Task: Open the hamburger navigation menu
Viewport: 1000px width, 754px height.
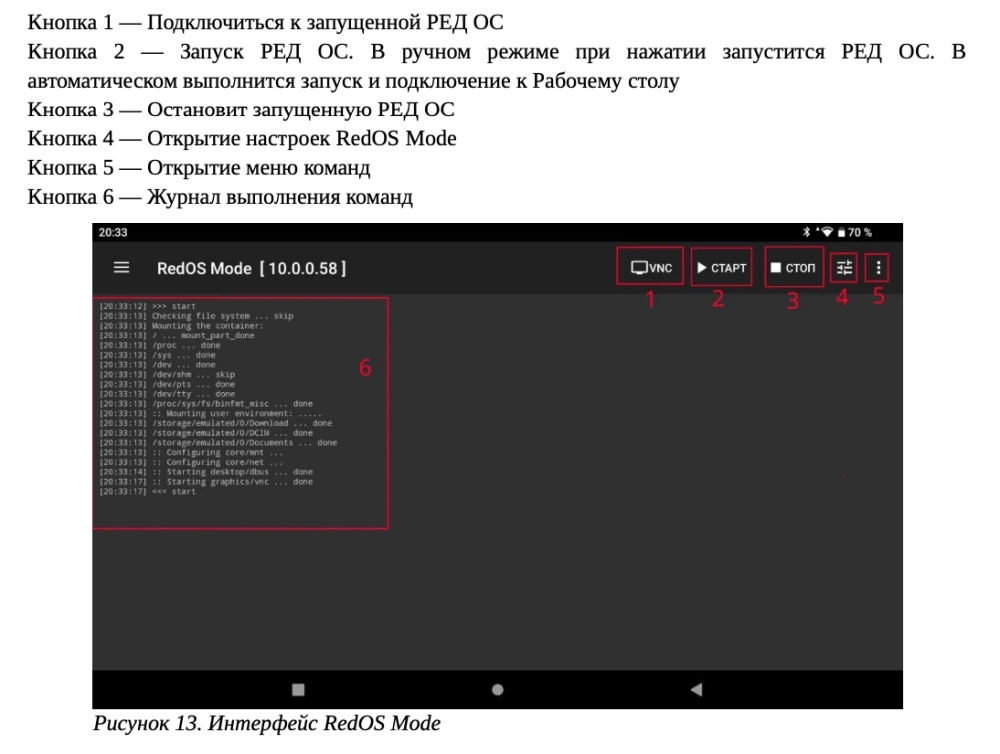Action: tap(121, 267)
